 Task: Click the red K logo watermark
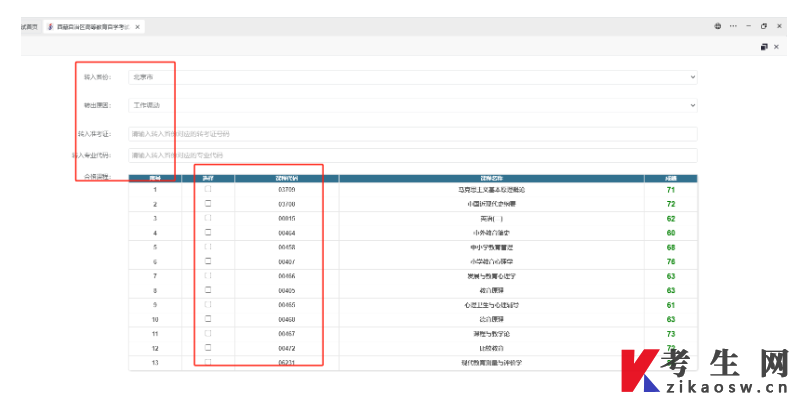[x=639, y=372]
